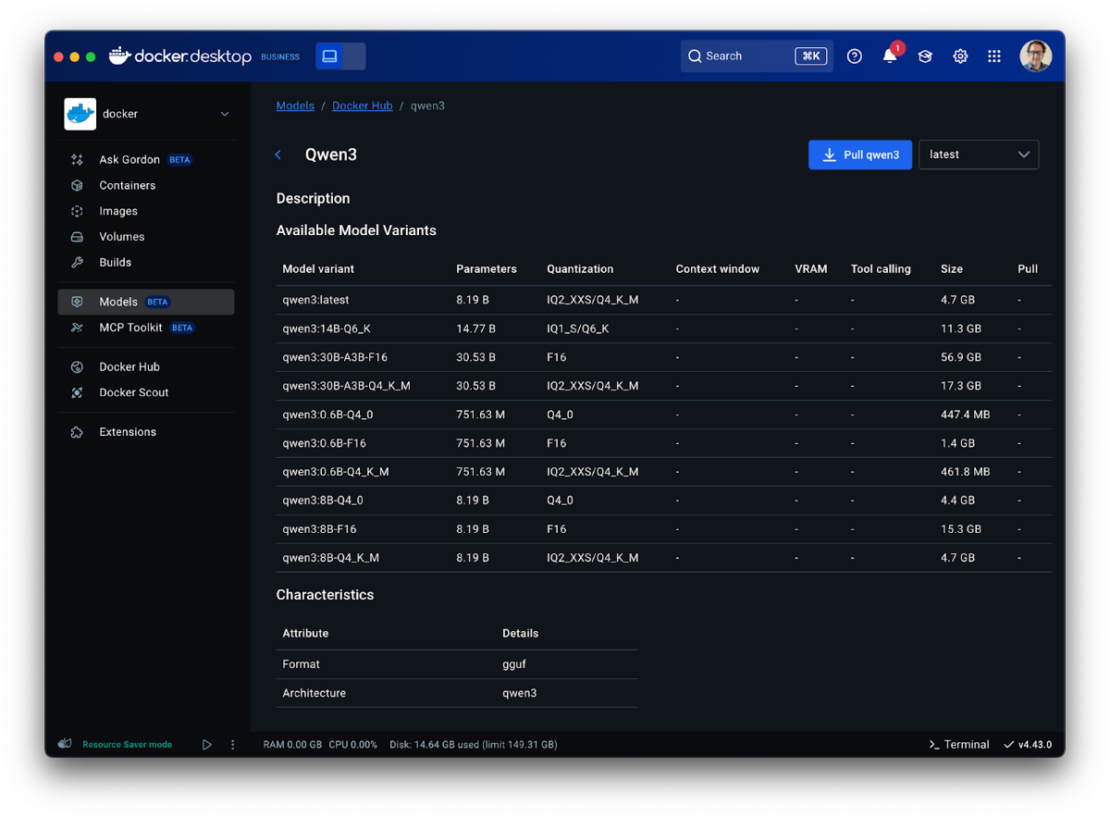Open Docker Desktop settings gear

960,56
